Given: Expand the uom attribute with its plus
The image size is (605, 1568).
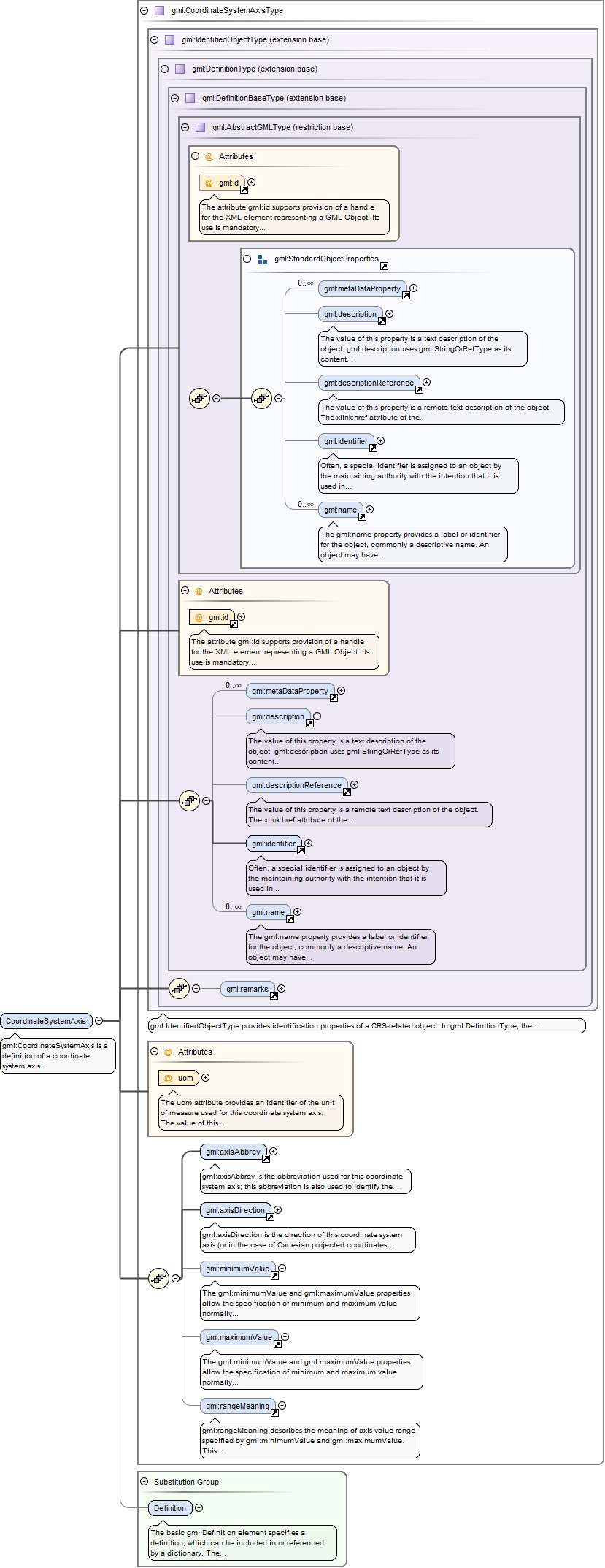Looking at the screenshot, I should click(x=205, y=1078).
